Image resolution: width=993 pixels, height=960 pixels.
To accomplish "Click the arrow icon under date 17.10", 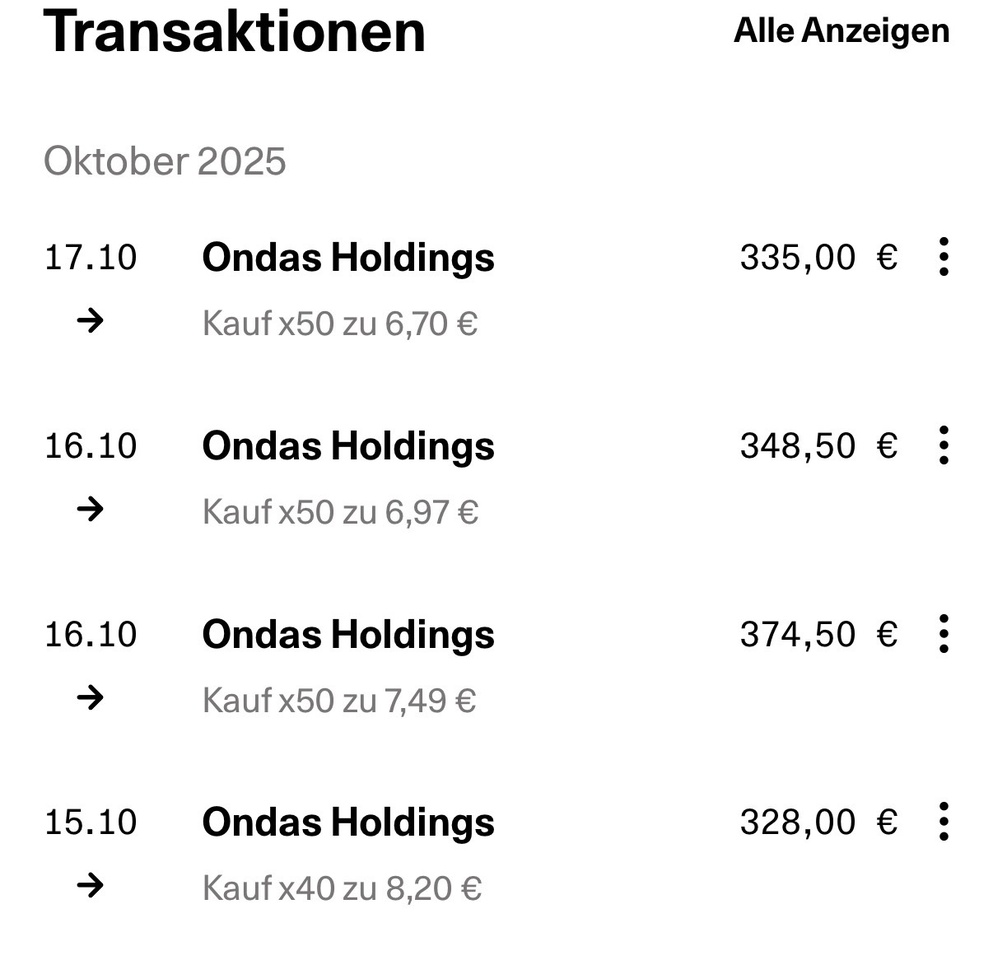I will coord(90,322).
